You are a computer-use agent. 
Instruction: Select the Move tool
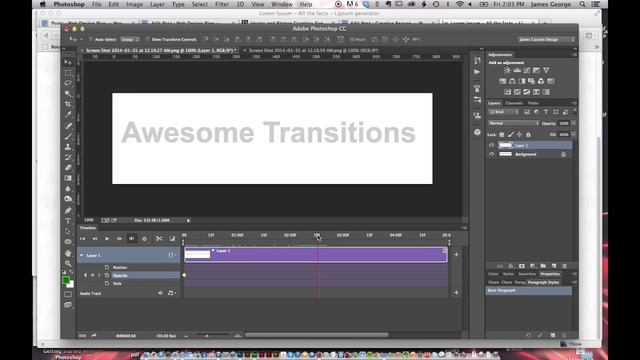(68, 62)
